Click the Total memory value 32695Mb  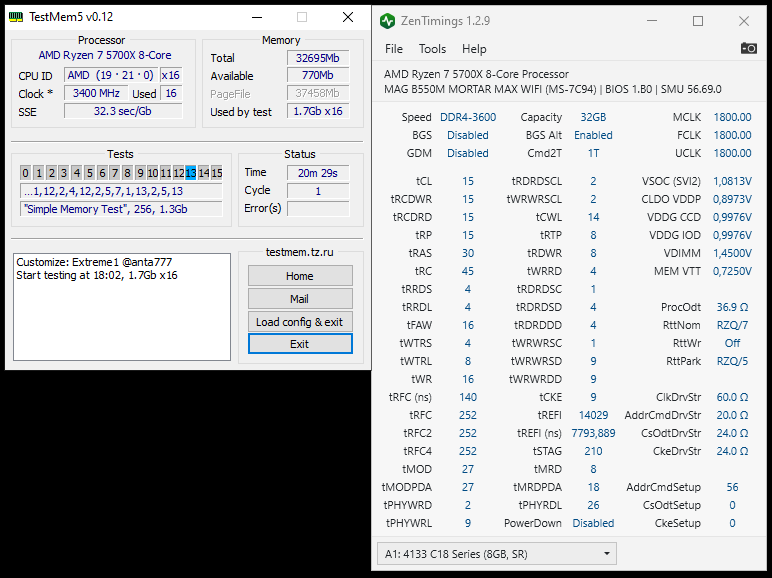tap(318, 58)
